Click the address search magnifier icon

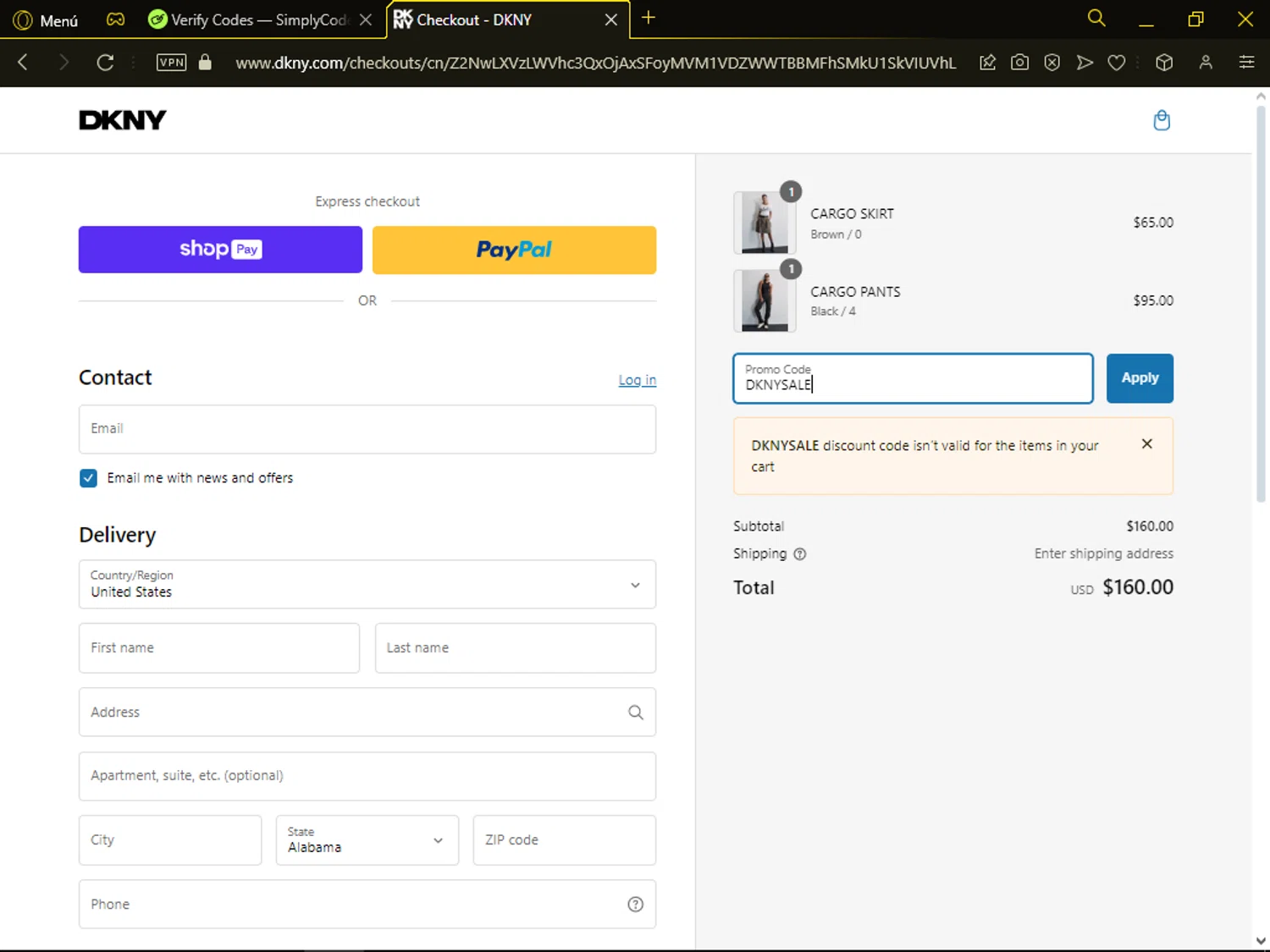[636, 713]
